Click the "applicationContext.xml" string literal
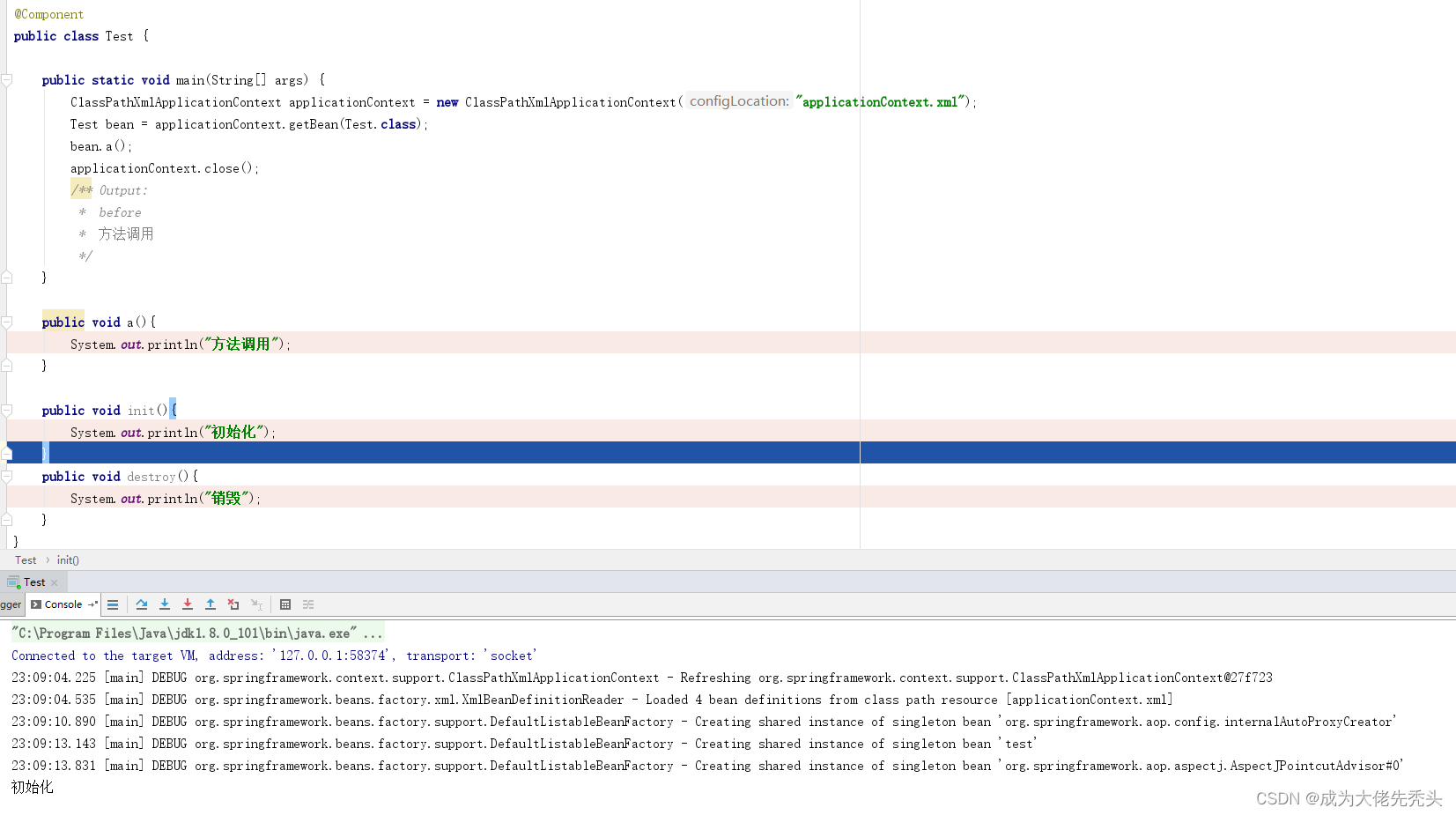 coord(881,102)
